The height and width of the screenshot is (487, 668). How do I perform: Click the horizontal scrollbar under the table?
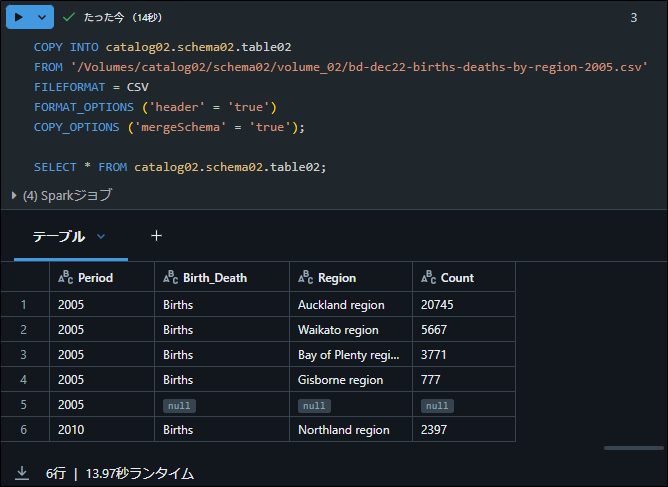pyautogui.click(x=633, y=448)
